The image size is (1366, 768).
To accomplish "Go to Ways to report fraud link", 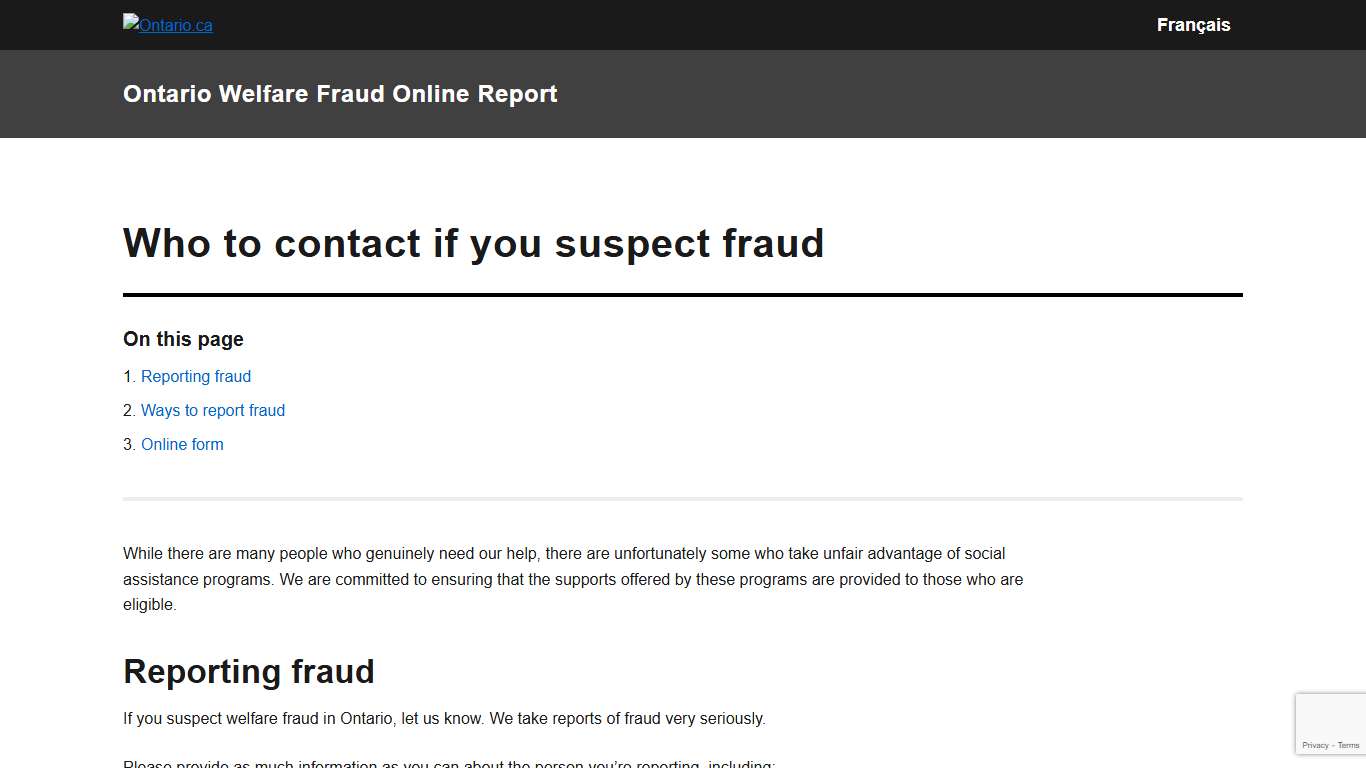I will coord(213,411).
